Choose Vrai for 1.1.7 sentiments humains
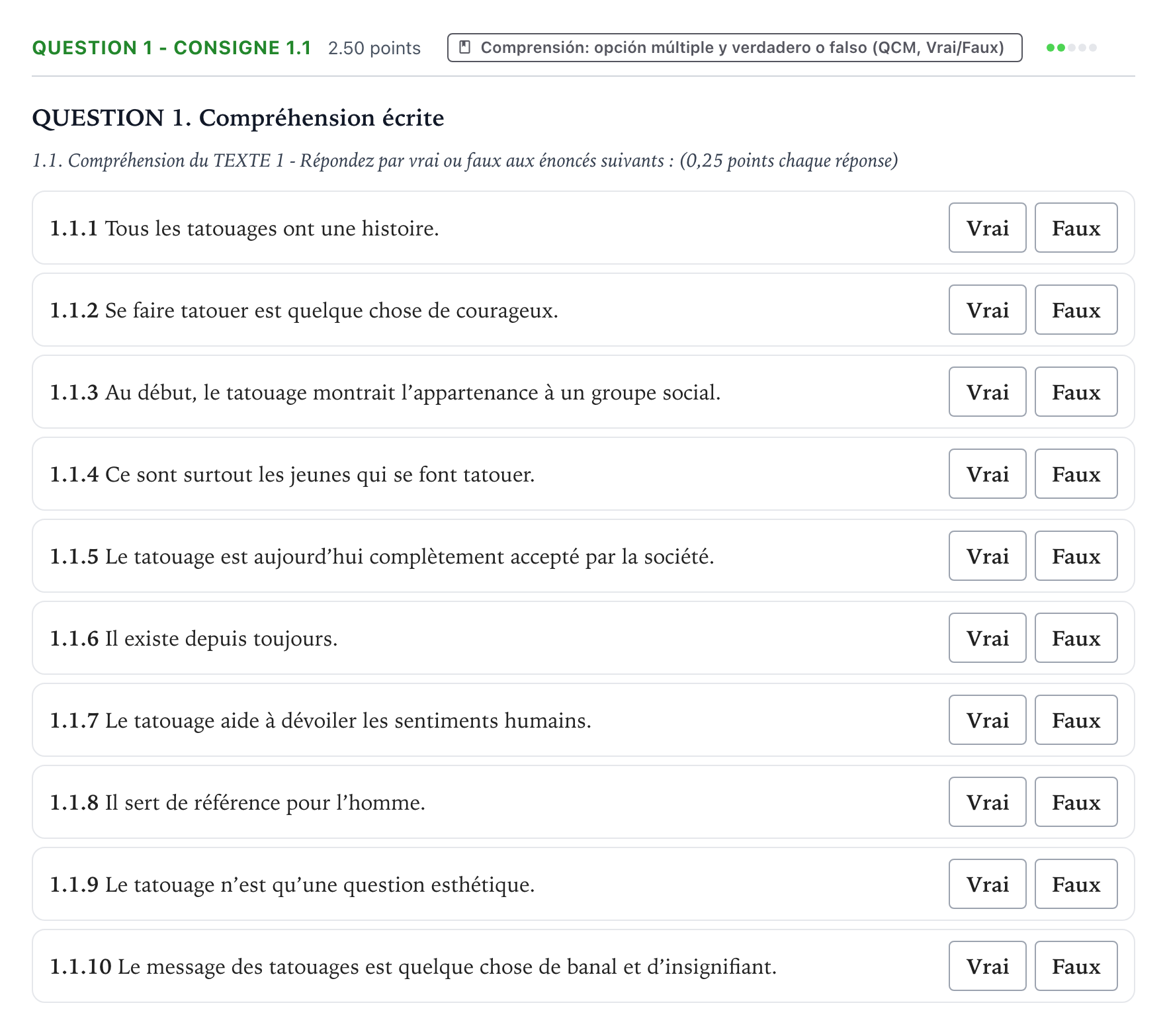The height and width of the screenshot is (1036, 1167). (987, 720)
